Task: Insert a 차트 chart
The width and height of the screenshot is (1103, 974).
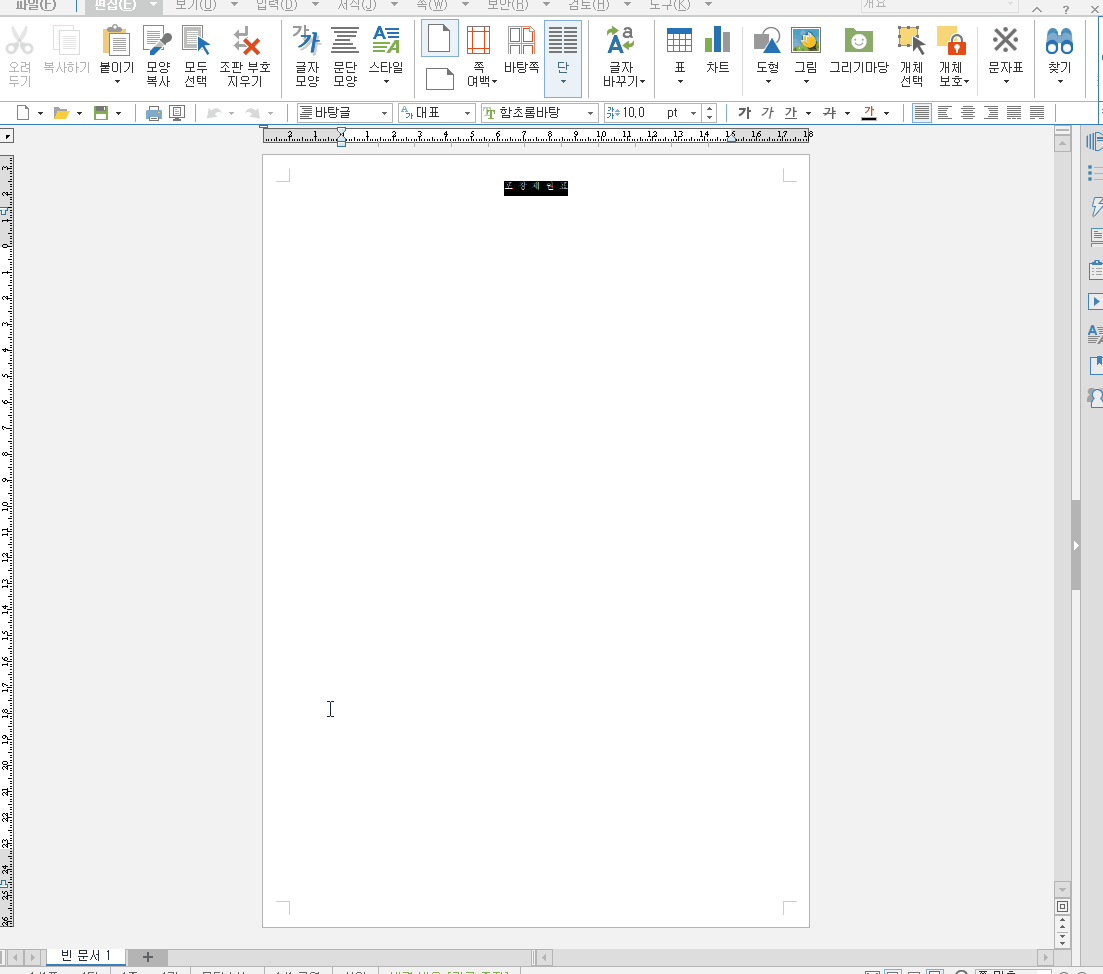Action: (x=717, y=50)
